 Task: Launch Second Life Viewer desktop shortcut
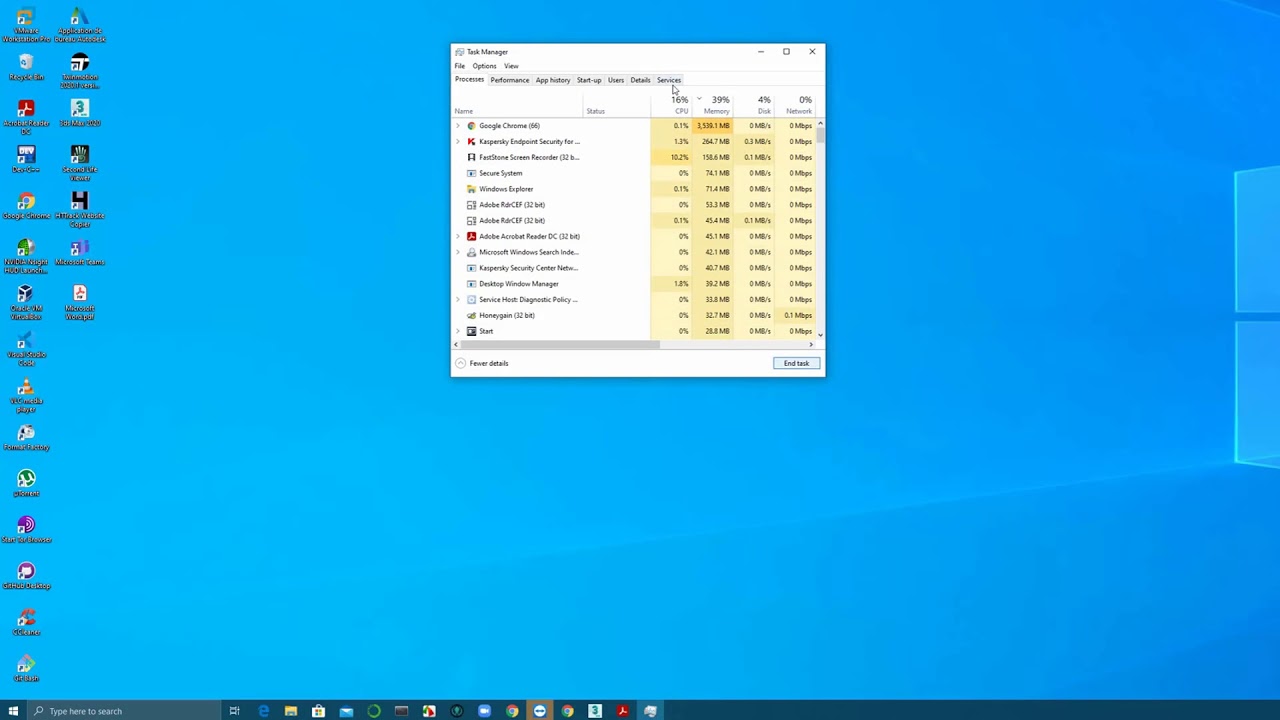80,162
